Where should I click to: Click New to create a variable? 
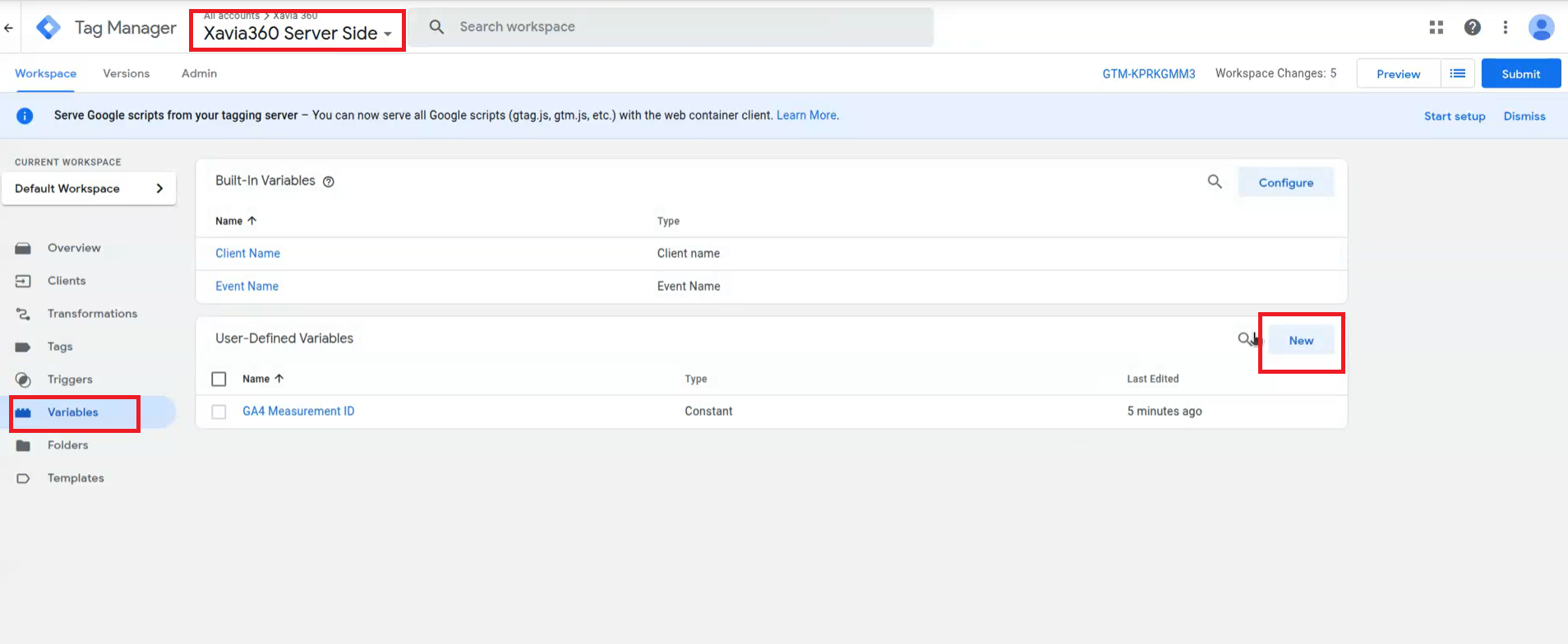pos(1301,340)
